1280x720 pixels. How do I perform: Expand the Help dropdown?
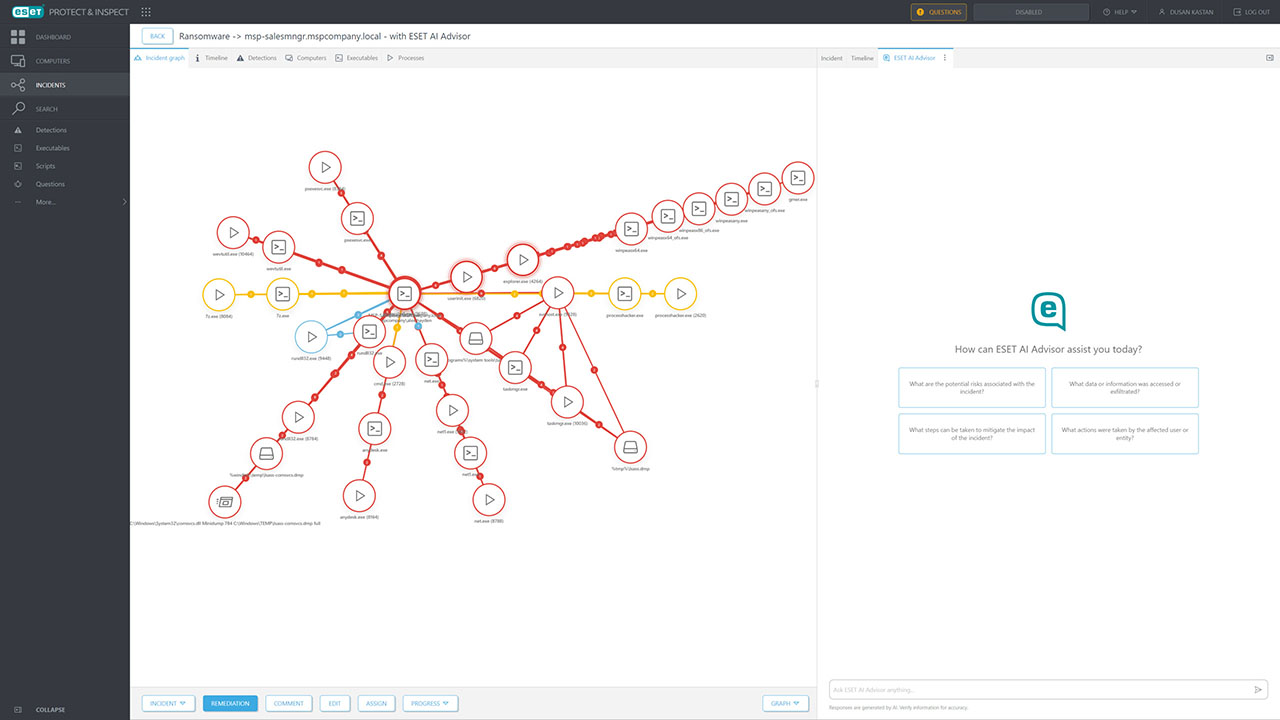1119,12
